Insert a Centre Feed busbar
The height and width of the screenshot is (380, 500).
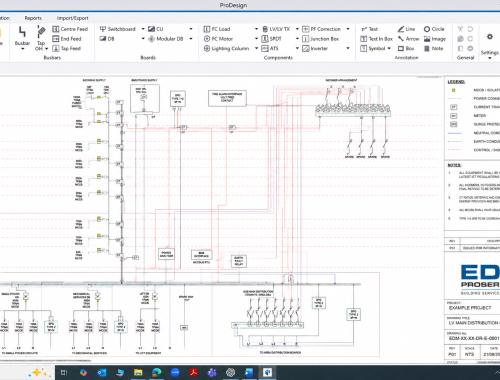tap(70, 29)
